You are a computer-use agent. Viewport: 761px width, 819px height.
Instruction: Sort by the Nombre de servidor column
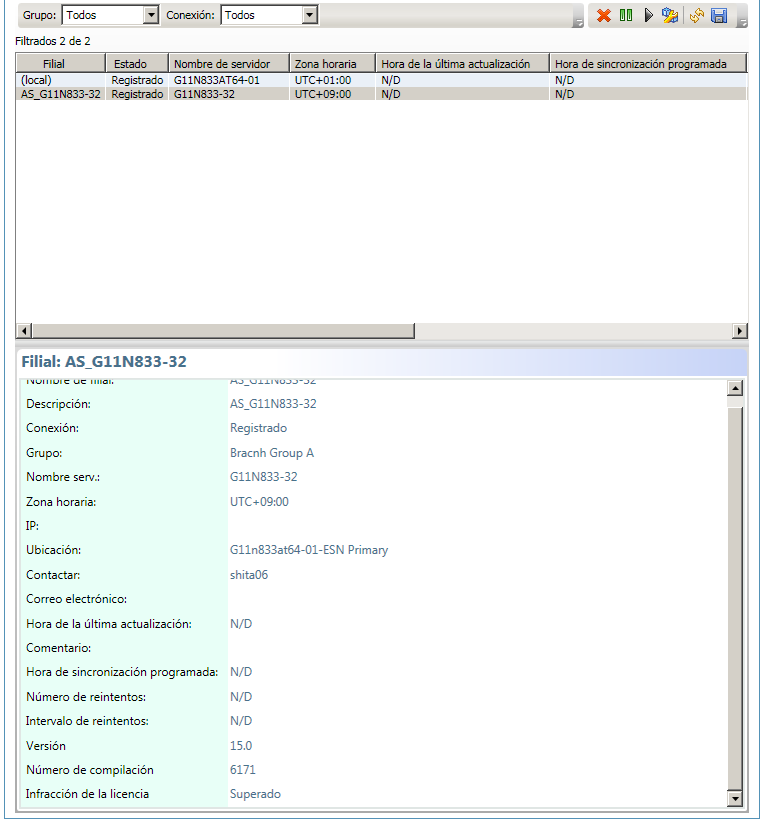[229, 64]
